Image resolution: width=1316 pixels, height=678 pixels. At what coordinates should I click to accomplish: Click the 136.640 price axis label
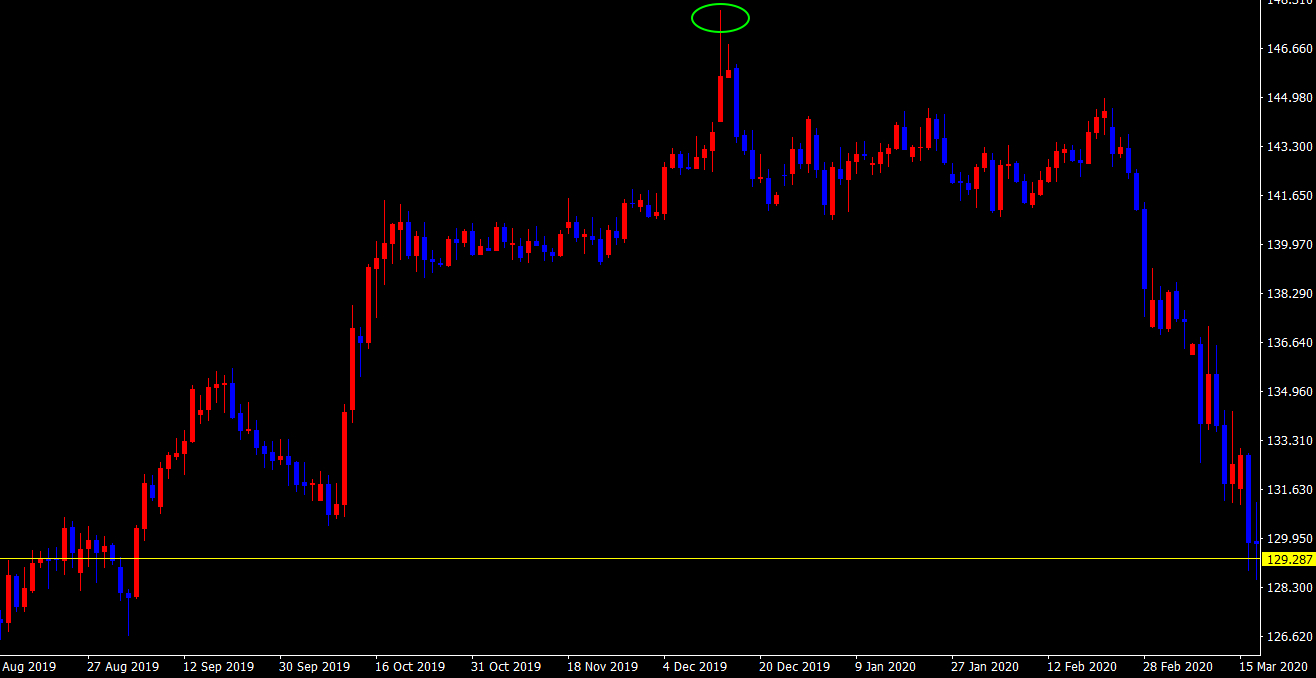(x=1288, y=343)
